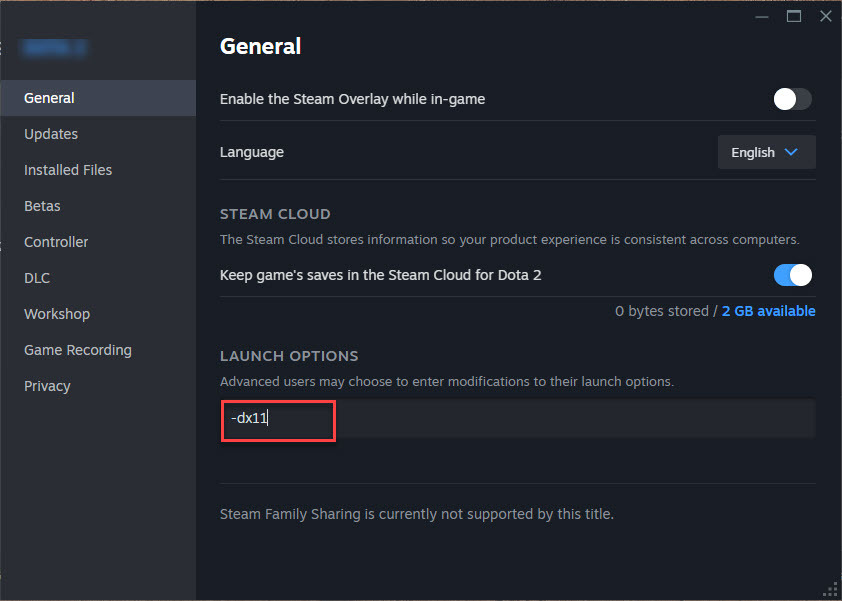
Task: Click the 2 GB available link
Action: coord(768,311)
